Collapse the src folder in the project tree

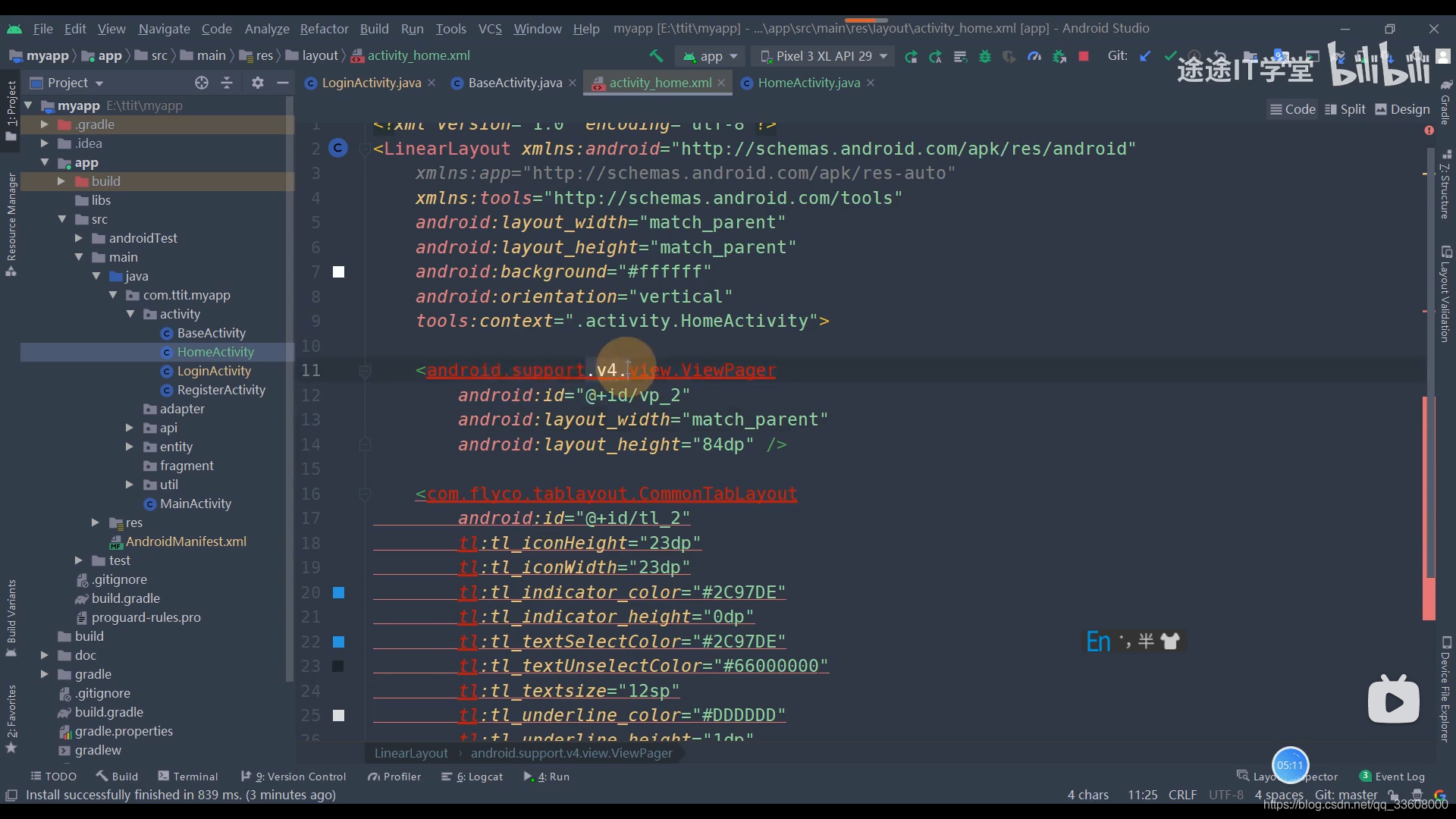[x=62, y=219]
